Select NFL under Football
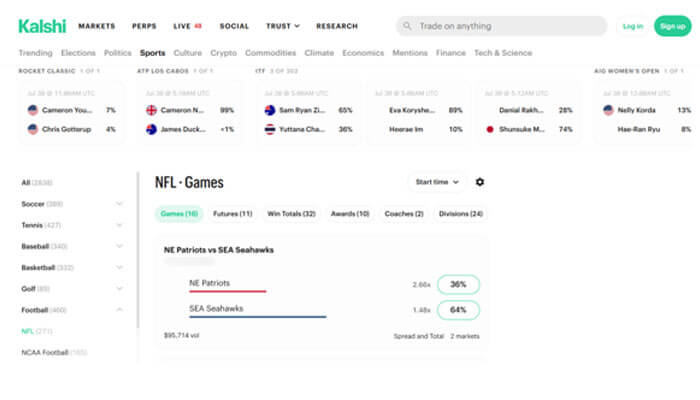 click(x=37, y=331)
